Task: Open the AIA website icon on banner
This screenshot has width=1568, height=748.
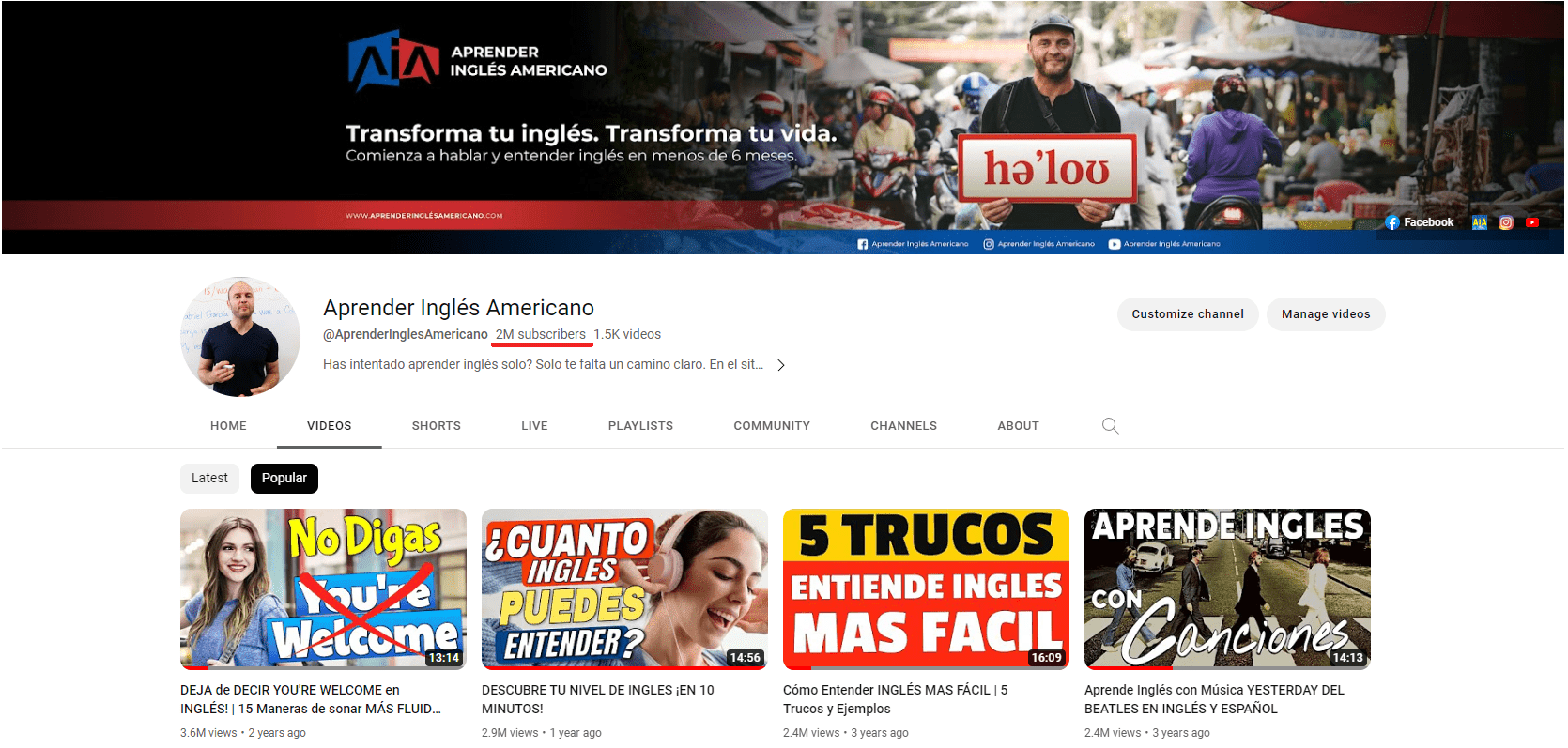Action: [x=1480, y=222]
